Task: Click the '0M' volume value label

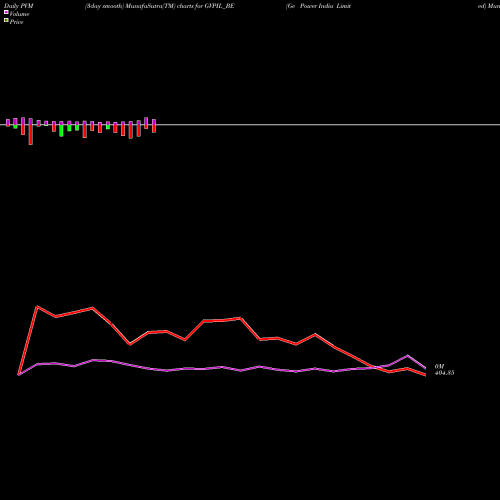Action: coord(439,366)
